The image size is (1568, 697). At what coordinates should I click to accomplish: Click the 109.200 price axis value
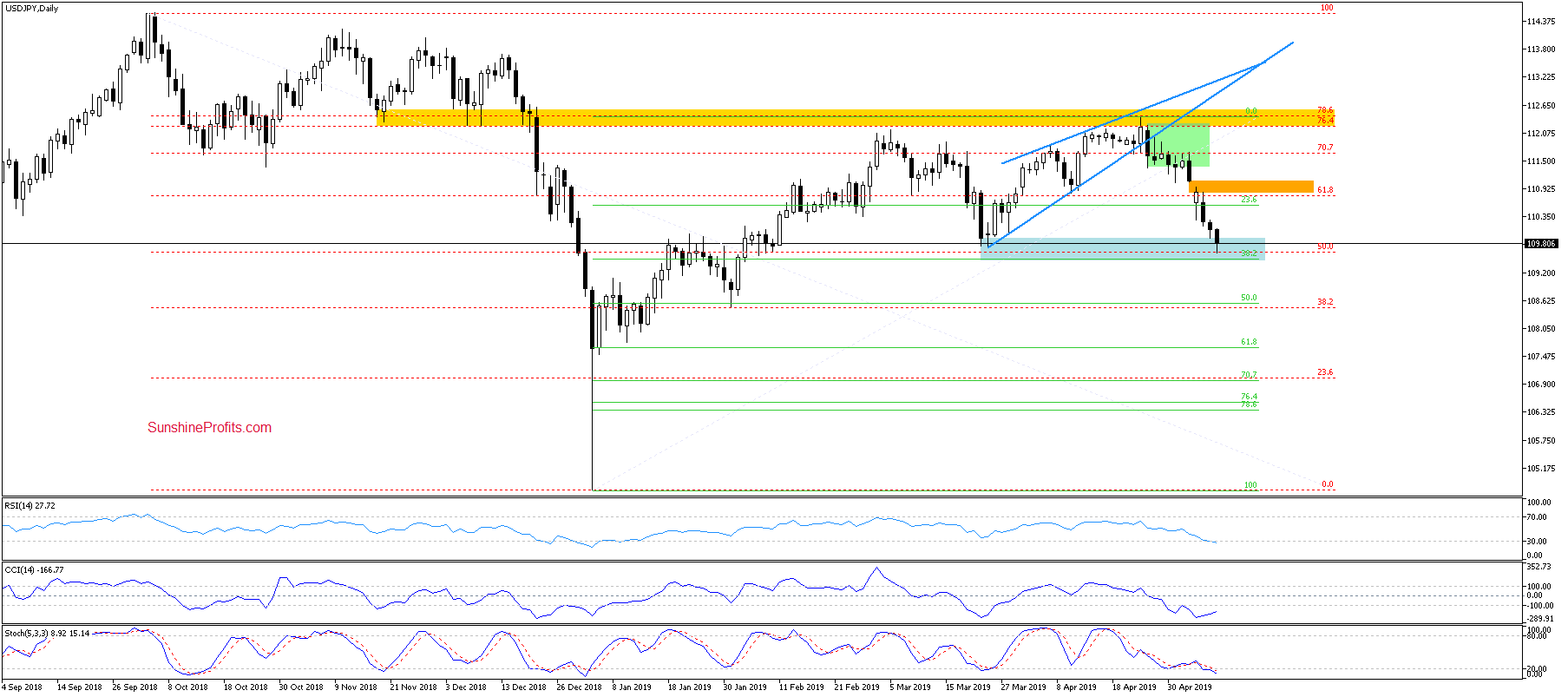point(1541,273)
